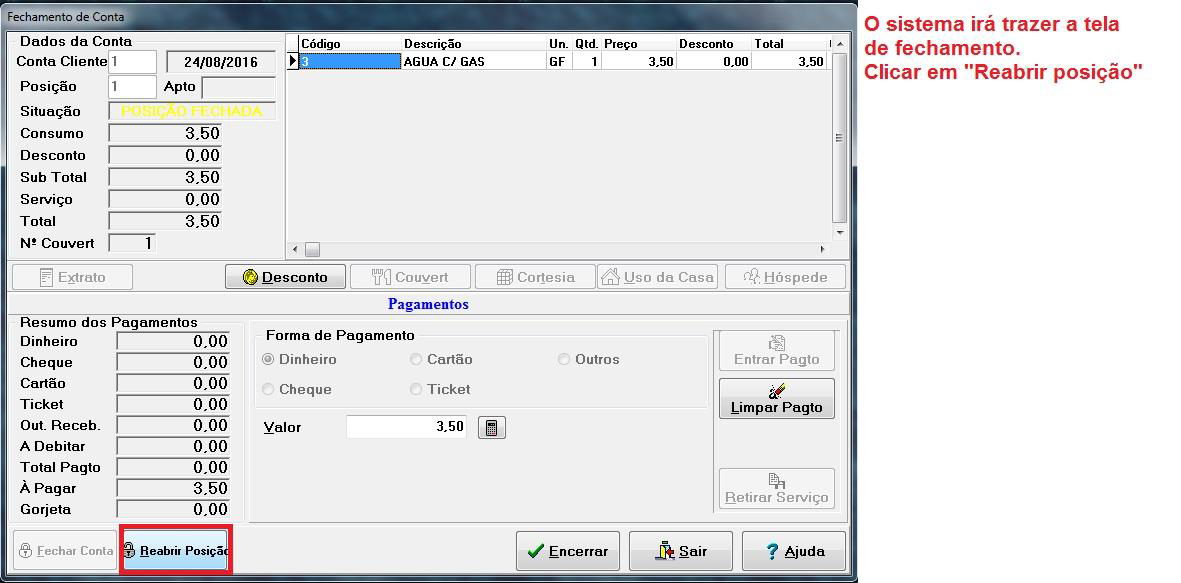Viewport: 1181px width, 583px height.
Task: Click the Total Pagto value field
Action: pos(172,467)
